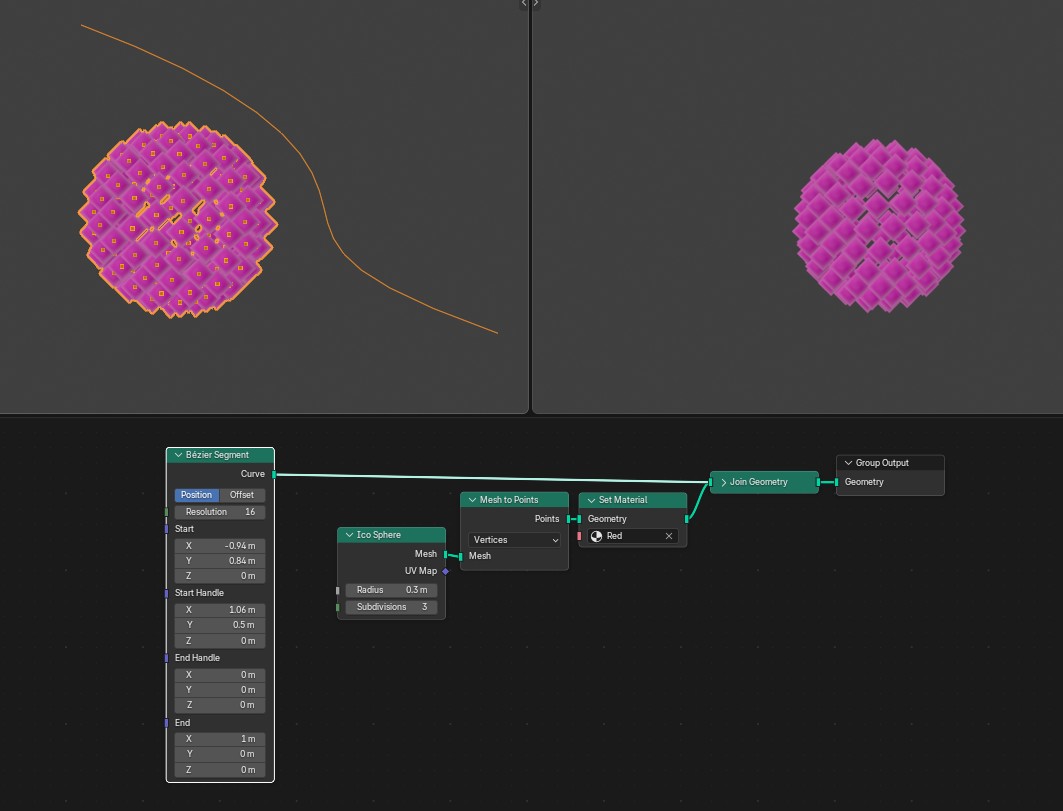
Task: Click the Subdivisions 3 slider field
Action: coord(391,608)
